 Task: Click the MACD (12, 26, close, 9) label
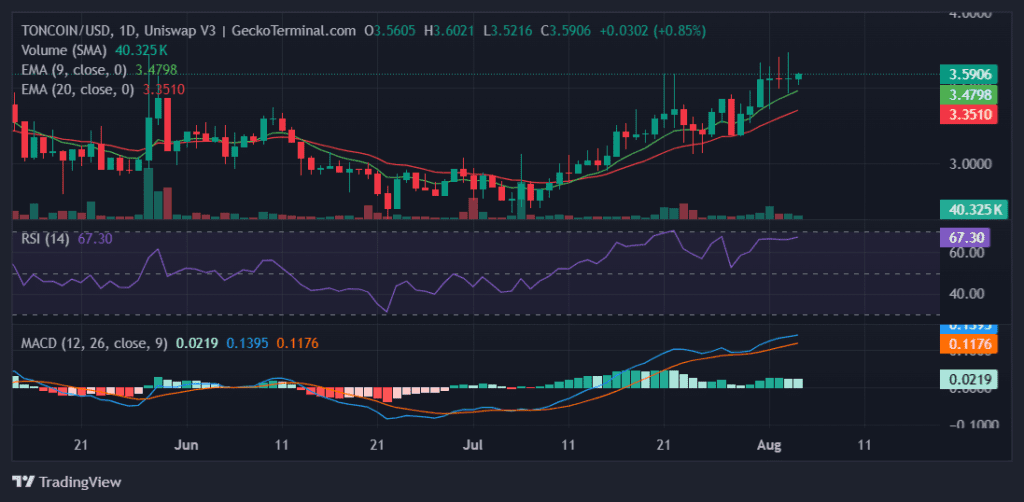94,343
